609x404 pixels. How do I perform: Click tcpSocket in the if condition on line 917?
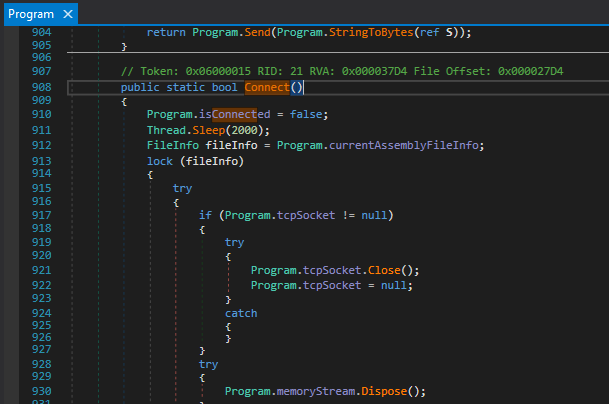point(306,215)
